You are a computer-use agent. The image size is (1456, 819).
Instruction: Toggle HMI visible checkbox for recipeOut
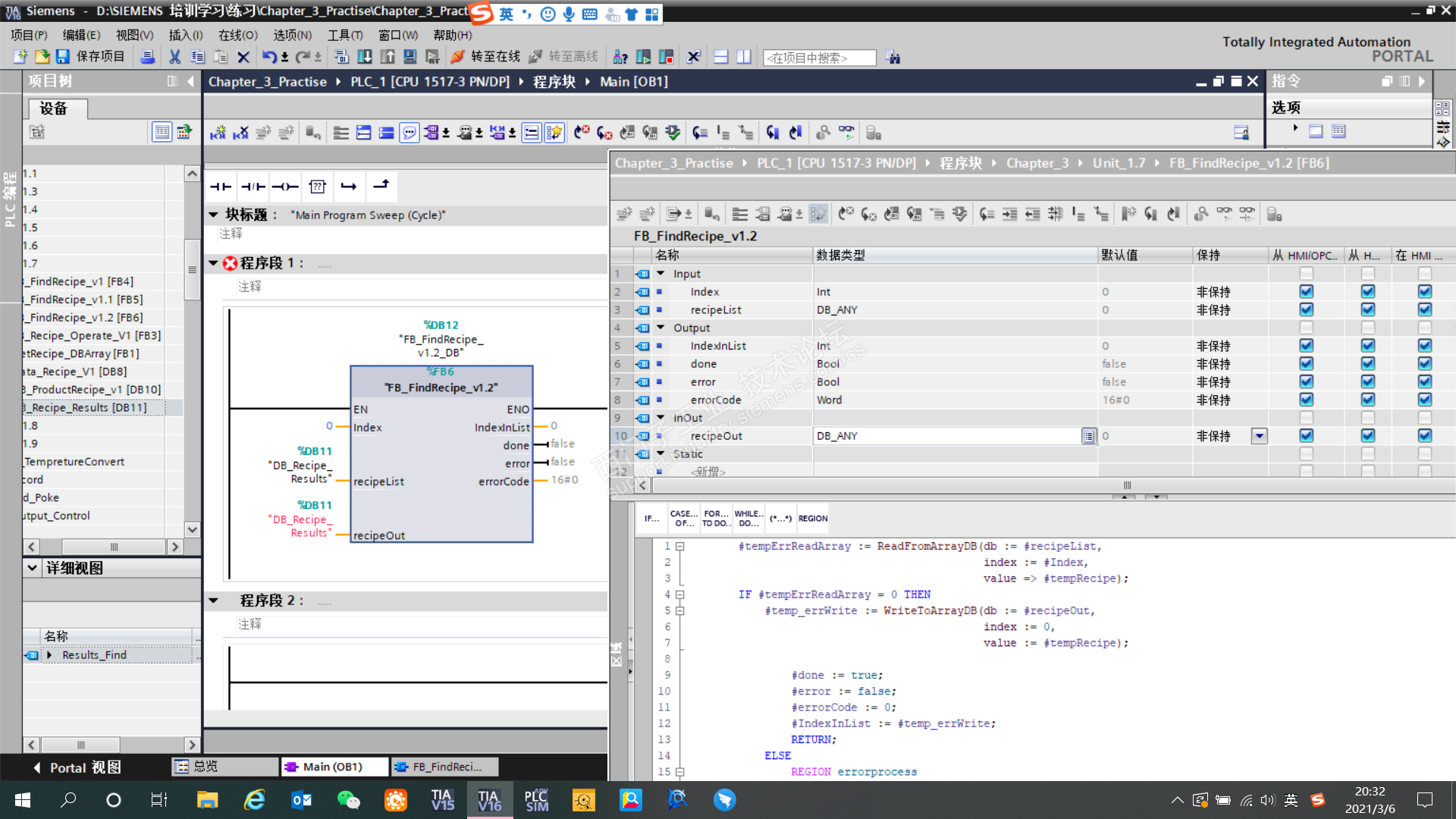tap(1424, 436)
